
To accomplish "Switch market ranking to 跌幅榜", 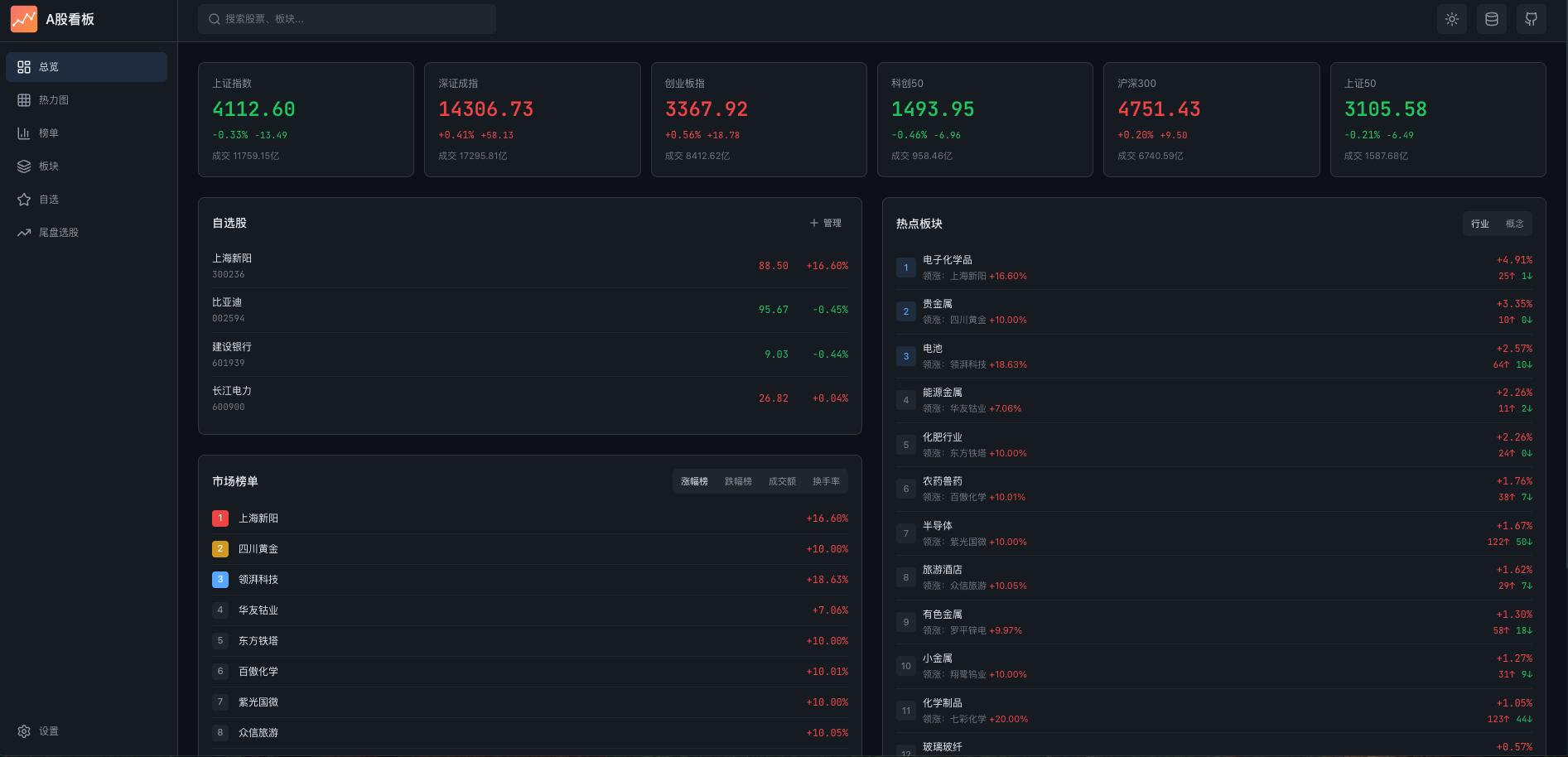I will tap(737, 481).
